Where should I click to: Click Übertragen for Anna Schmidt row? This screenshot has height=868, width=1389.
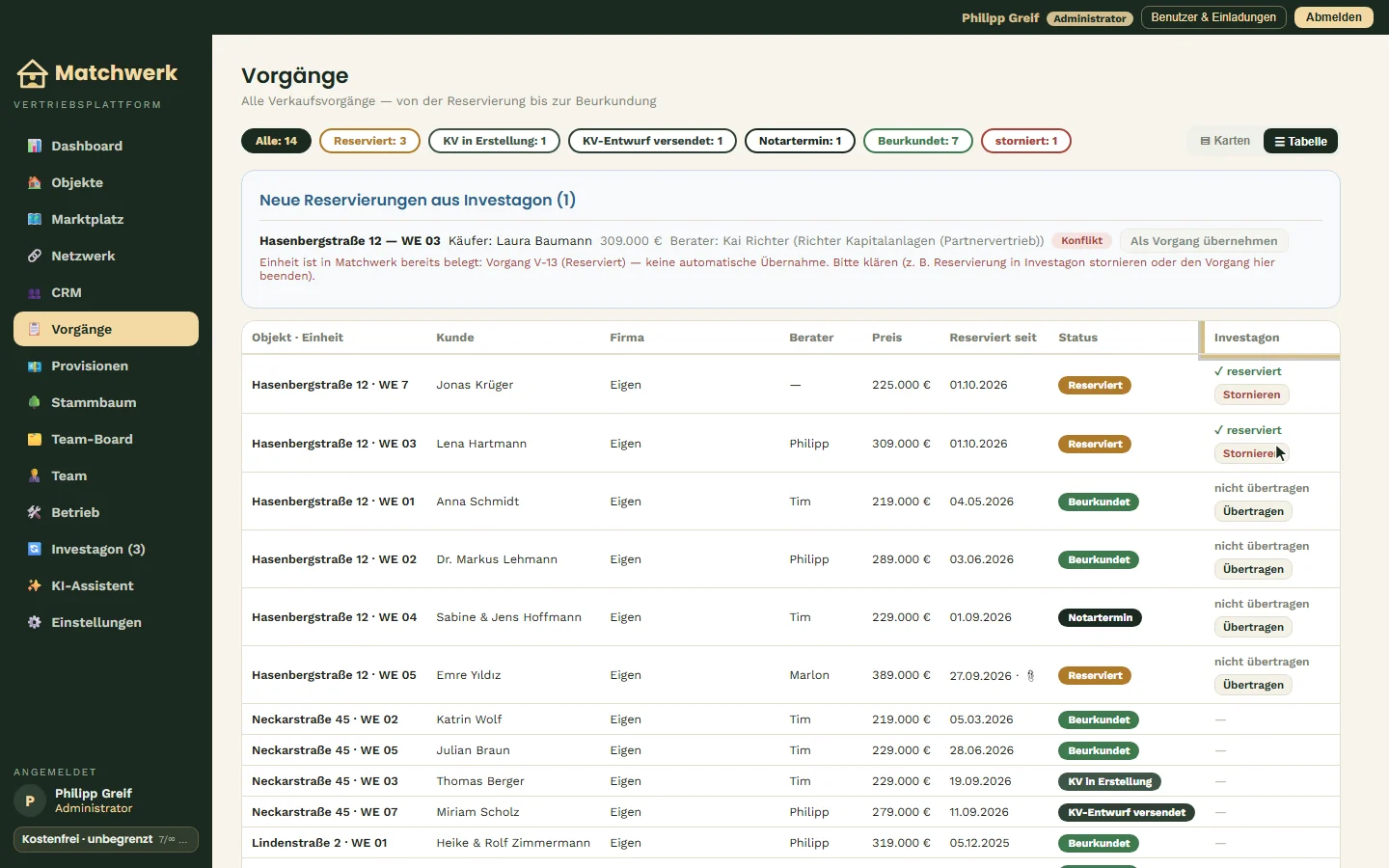click(1254, 511)
